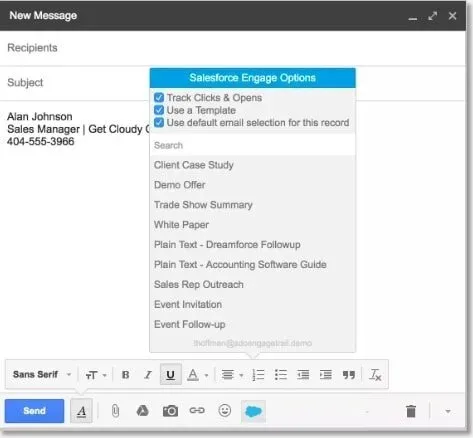The image size is (473, 438).
Task: Uncheck Use default email selection
Action: tap(159, 122)
